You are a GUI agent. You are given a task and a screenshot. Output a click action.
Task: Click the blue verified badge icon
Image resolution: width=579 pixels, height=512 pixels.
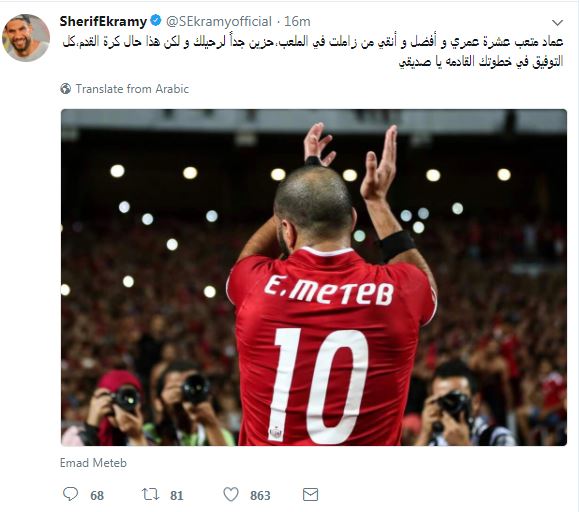tap(156, 21)
